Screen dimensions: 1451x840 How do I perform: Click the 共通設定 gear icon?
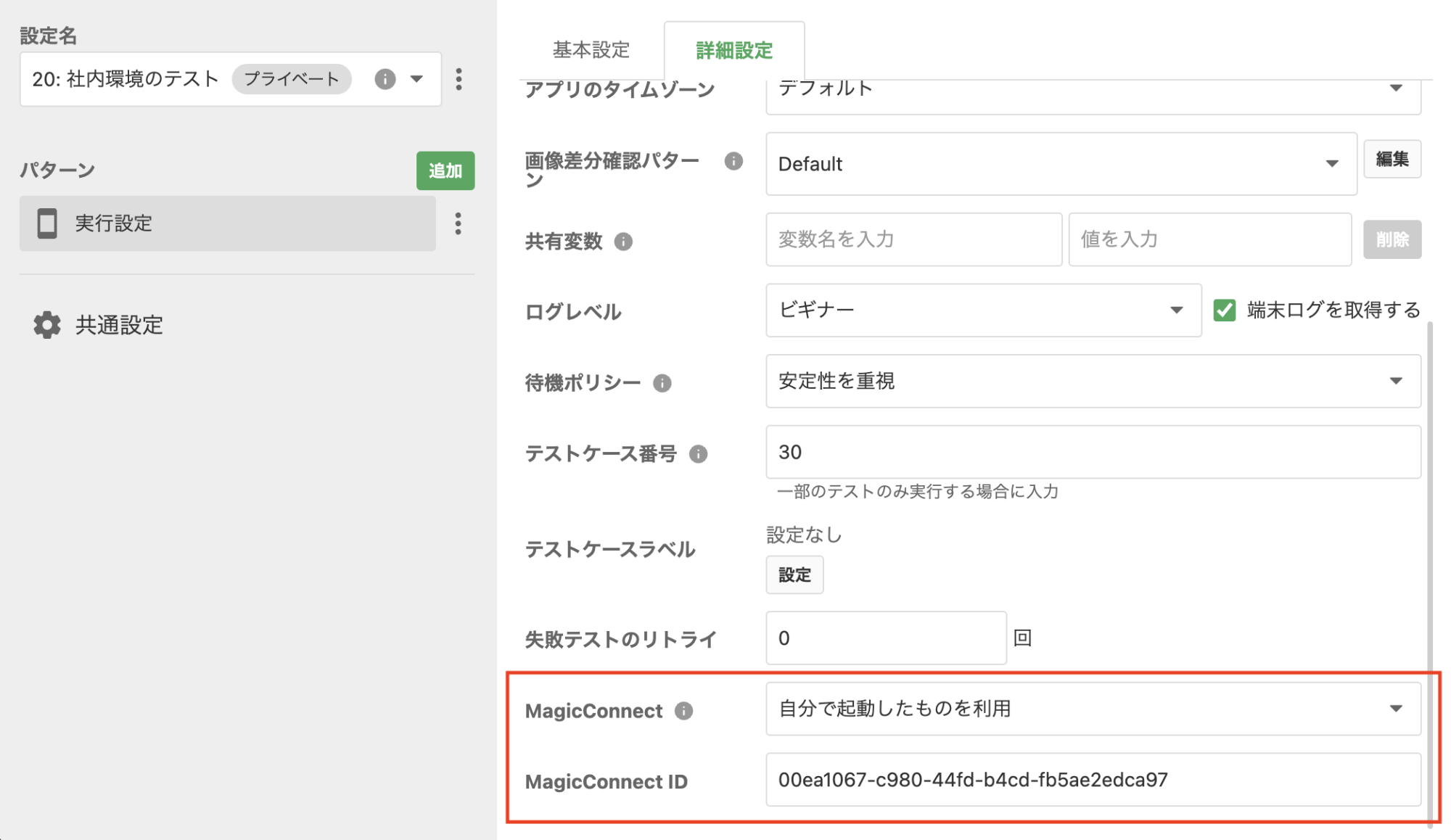tap(47, 325)
